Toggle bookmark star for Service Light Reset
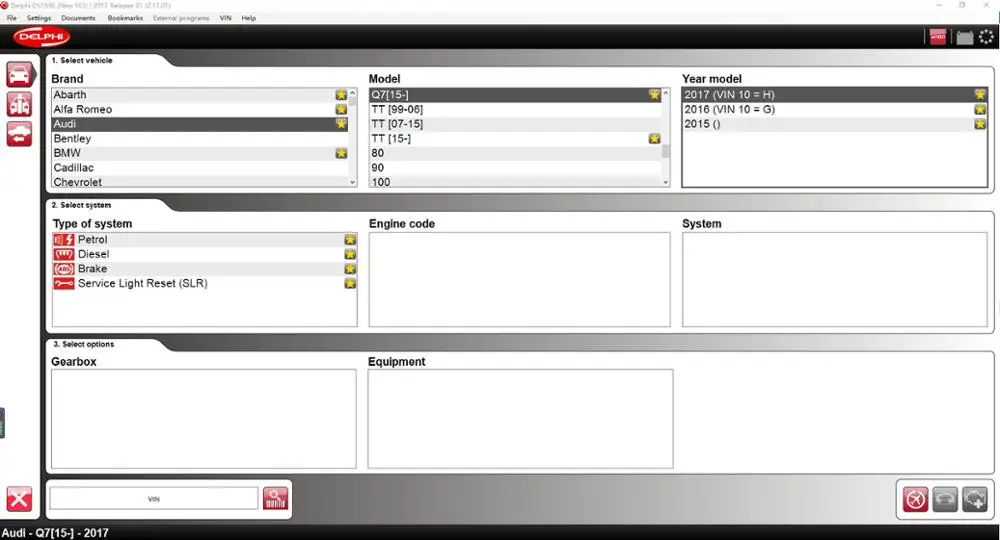 point(350,284)
